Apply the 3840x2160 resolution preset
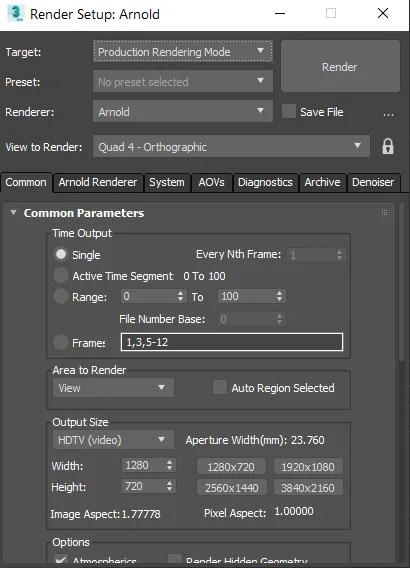Image resolution: width=410 pixels, height=568 pixels. coord(308,488)
